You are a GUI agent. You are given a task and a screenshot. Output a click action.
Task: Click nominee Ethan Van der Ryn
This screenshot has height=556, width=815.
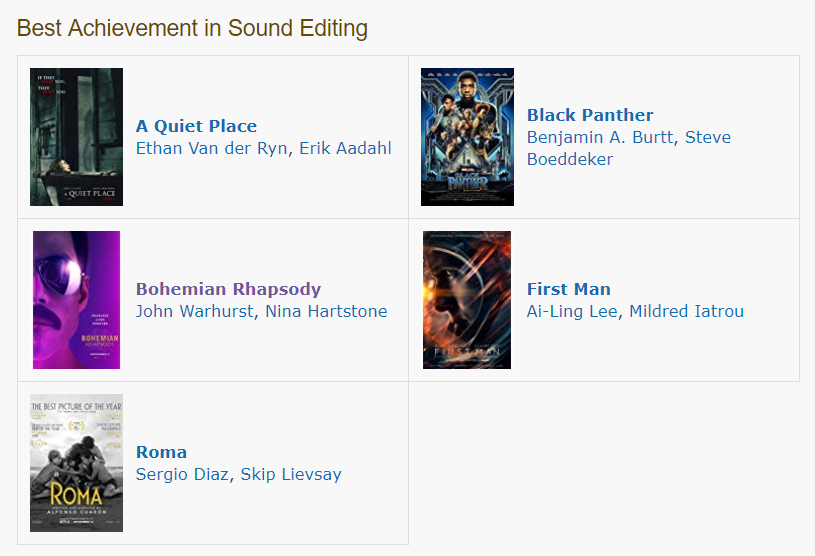coord(212,148)
